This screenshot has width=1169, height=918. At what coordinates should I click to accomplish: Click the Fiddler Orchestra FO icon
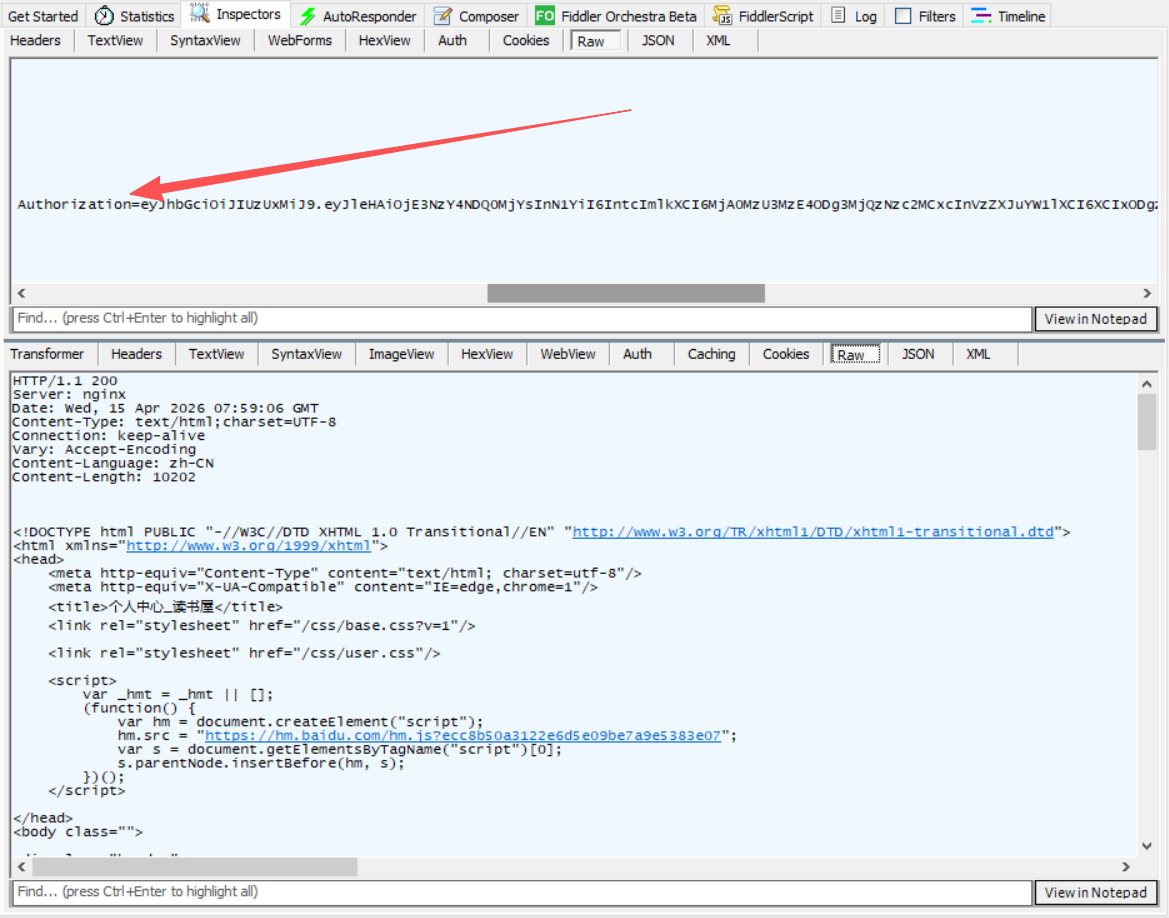coord(545,16)
